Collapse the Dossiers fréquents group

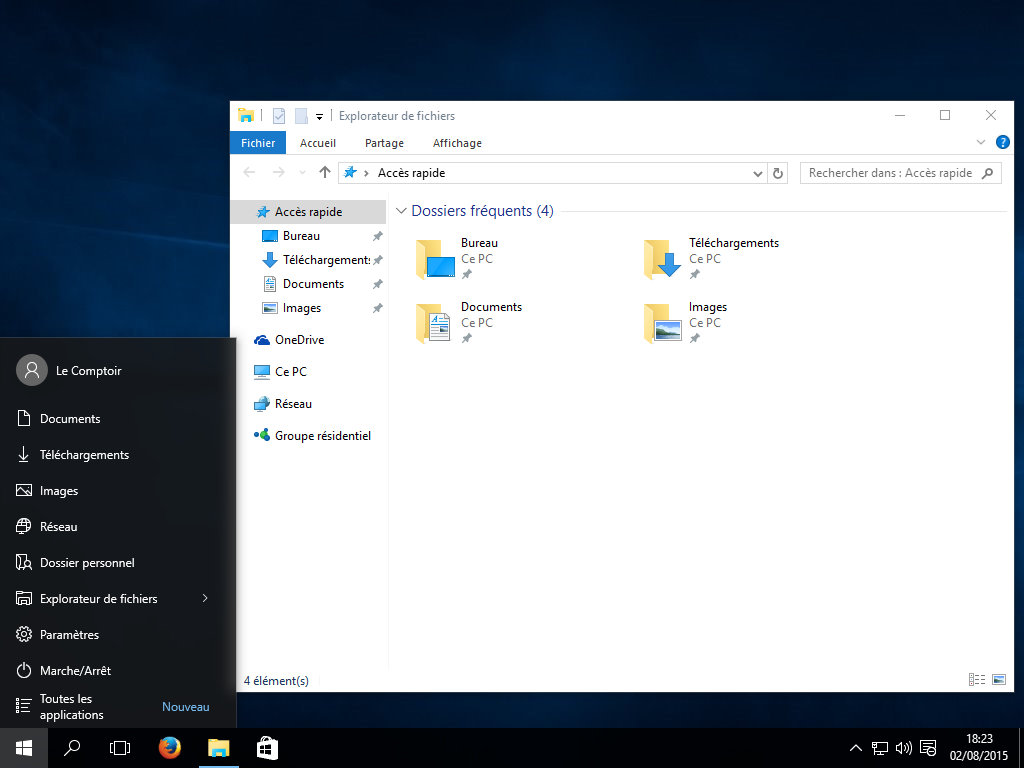pos(401,211)
